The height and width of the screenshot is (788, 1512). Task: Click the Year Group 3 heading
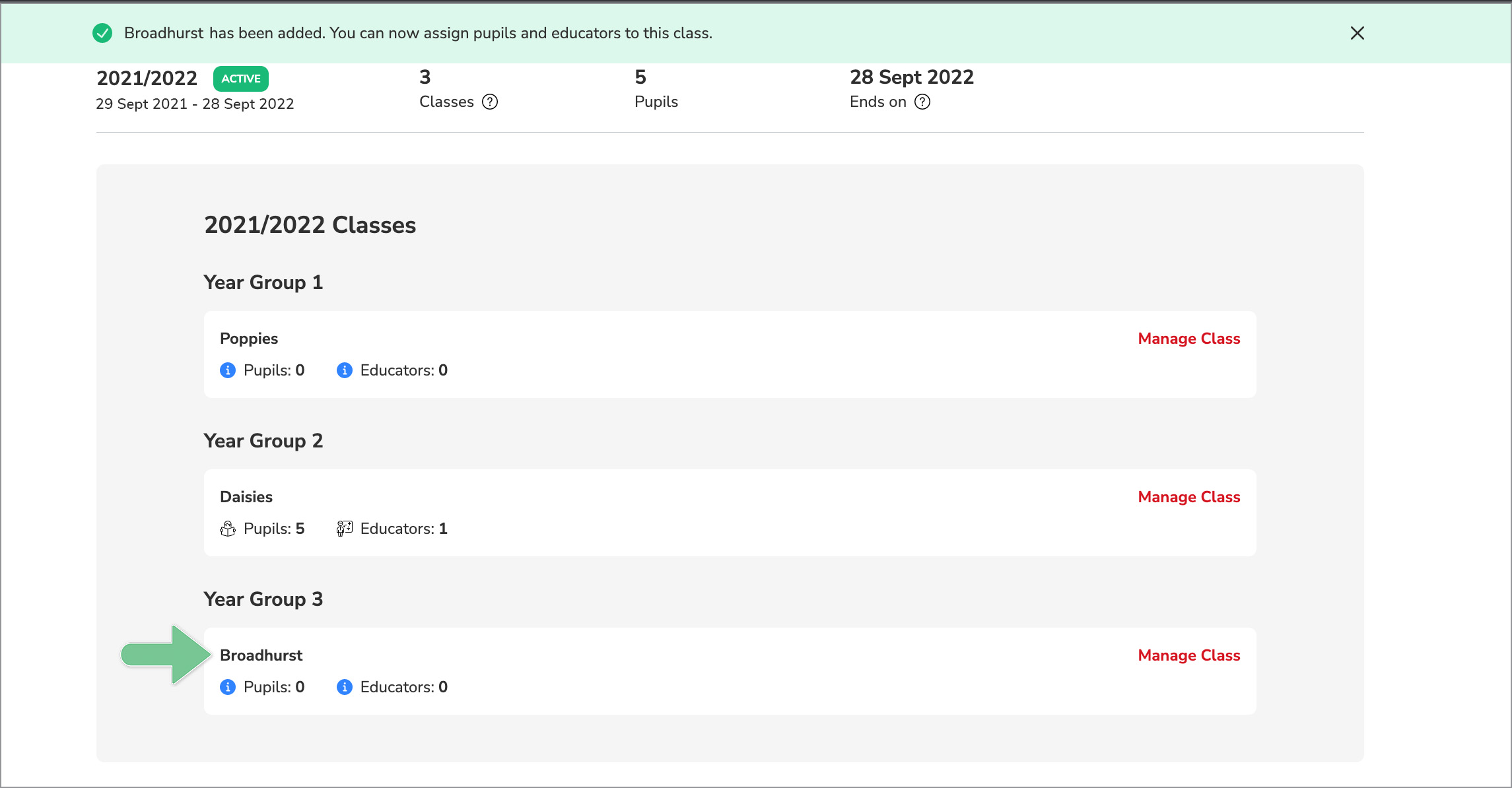click(x=263, y=599)
